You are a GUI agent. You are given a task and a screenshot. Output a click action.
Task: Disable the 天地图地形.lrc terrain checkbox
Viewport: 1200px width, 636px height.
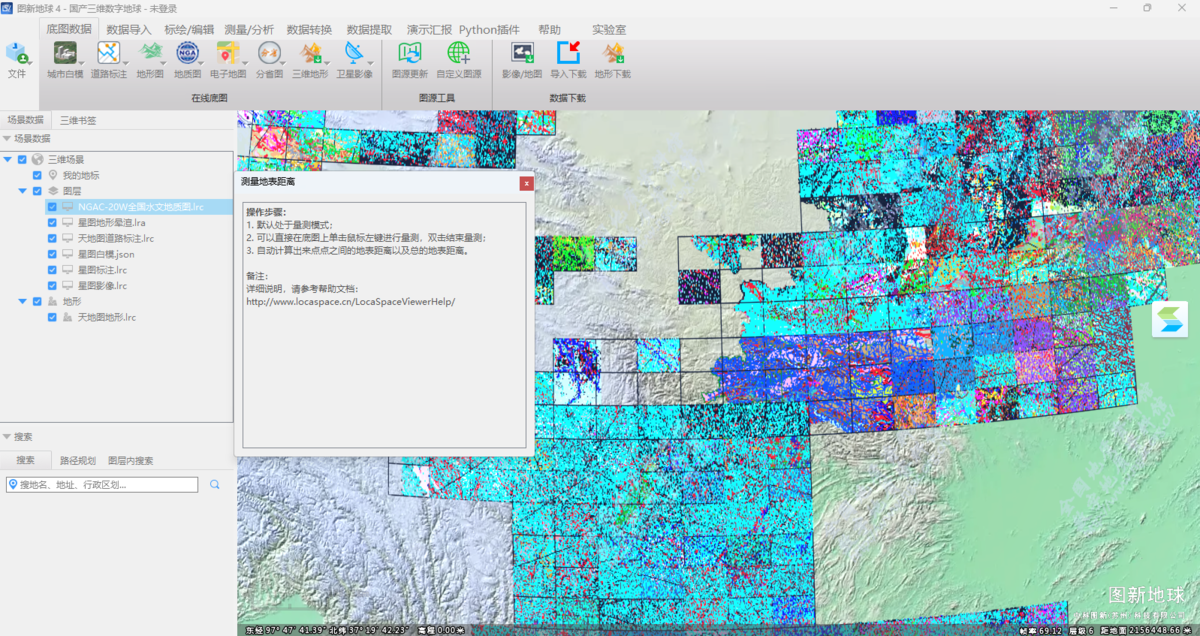pos(53,317)
